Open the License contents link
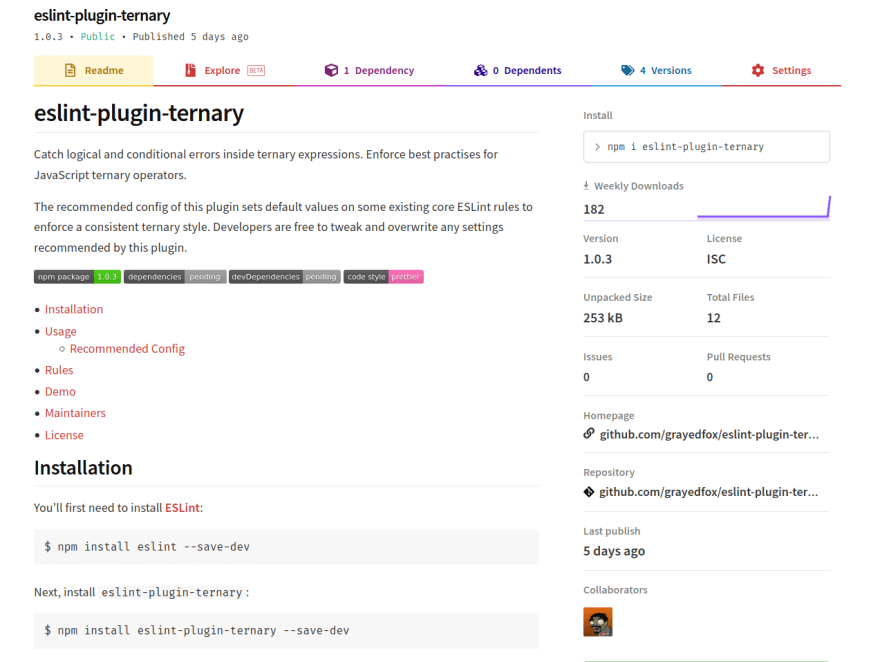The width and height of the screenshot is (880, 662). (x=64, y=435)
